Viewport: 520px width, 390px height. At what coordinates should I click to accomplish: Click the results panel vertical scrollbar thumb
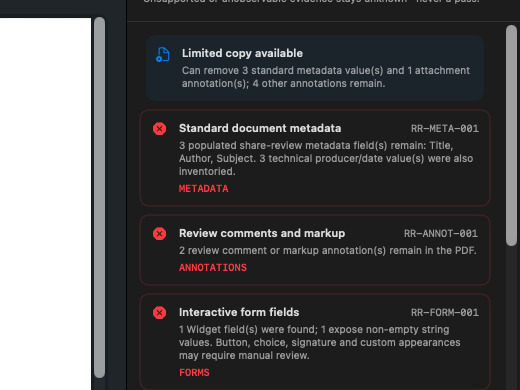tap(511, 136)
